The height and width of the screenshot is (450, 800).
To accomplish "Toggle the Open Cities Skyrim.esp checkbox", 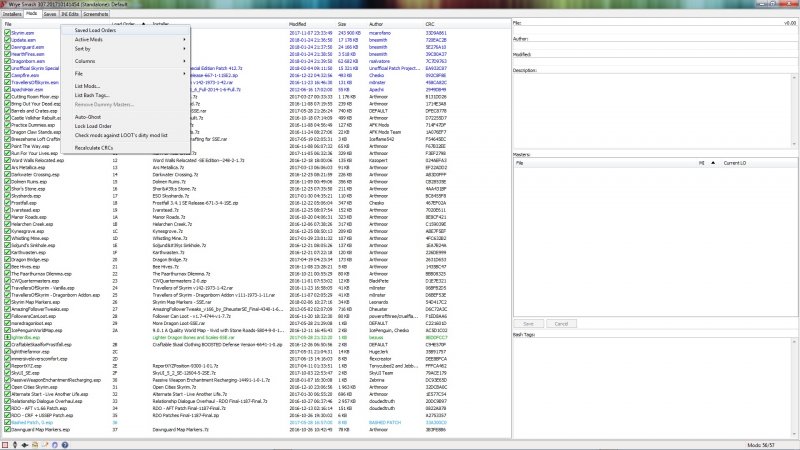I will [x=7, y=387].
